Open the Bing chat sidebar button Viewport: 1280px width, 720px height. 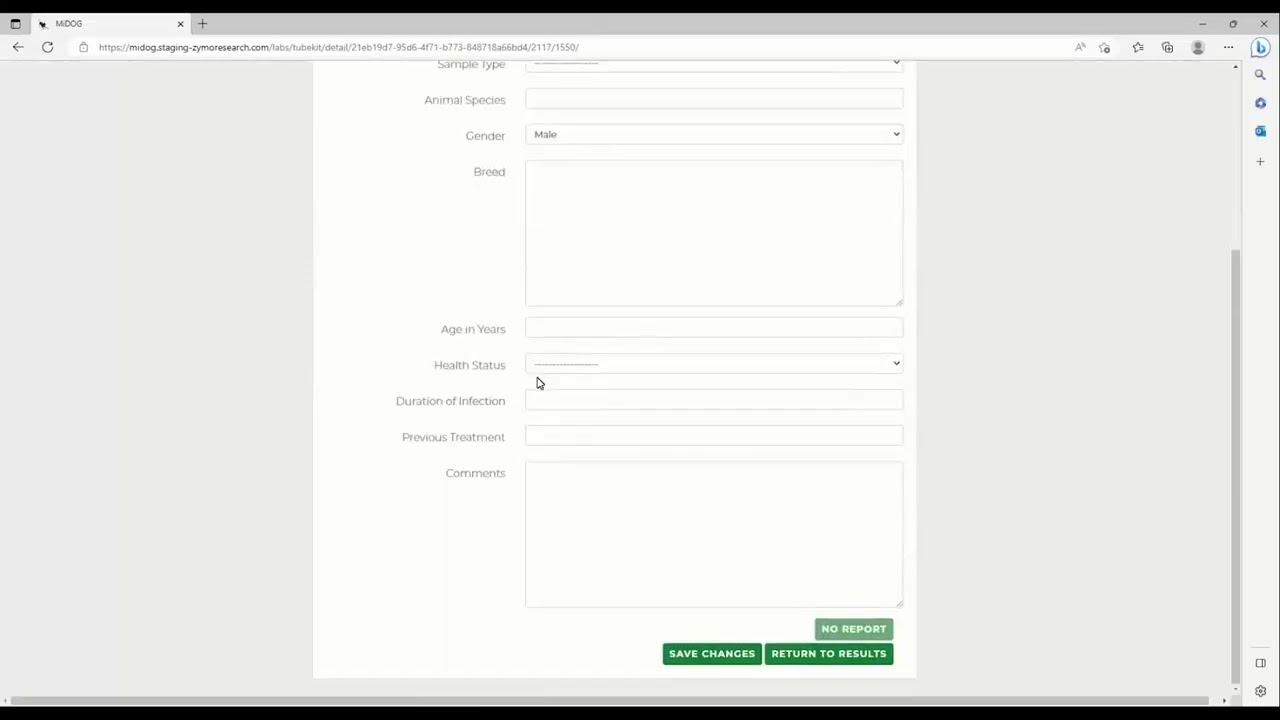point(1260,47)
